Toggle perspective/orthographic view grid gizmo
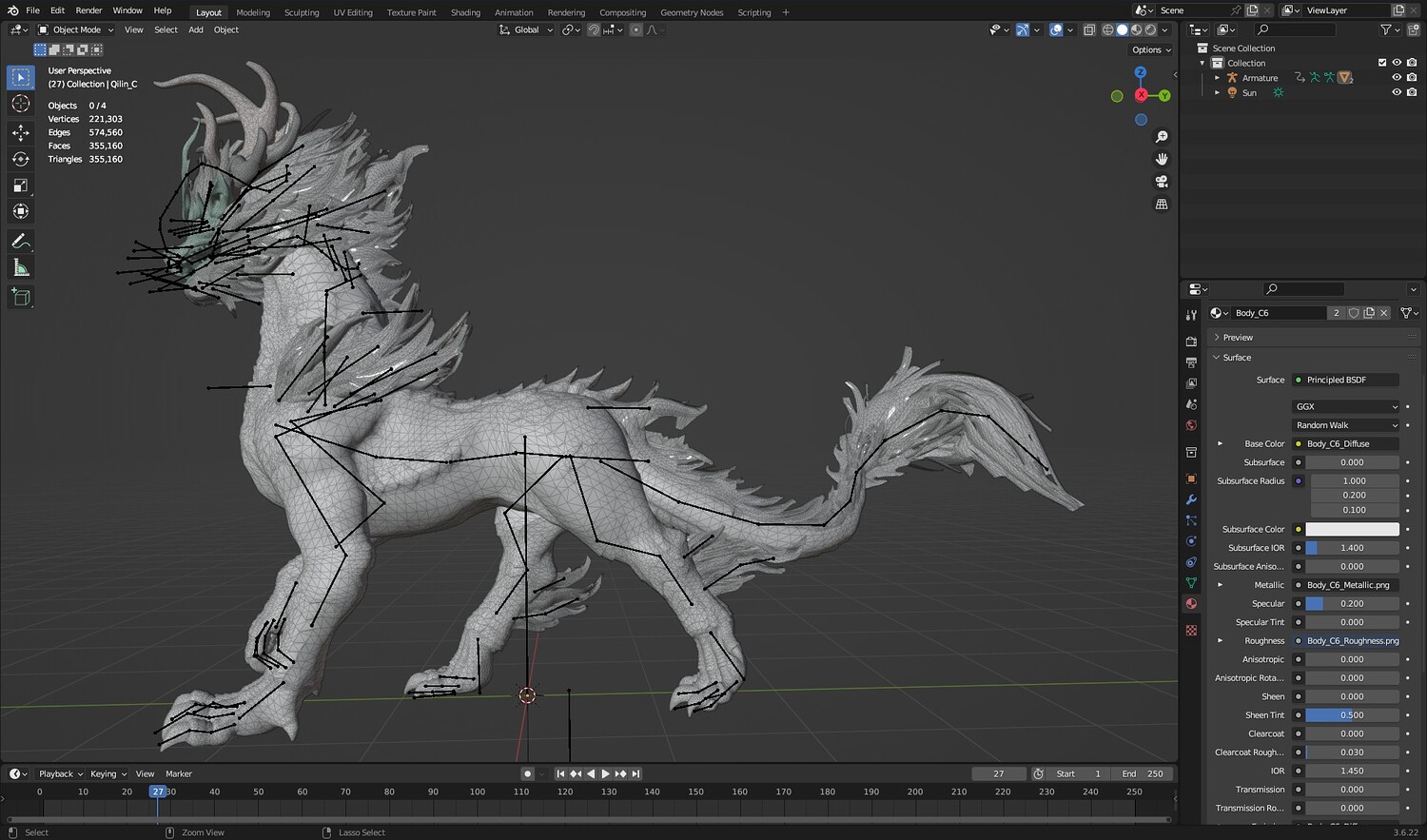This screenshot has height=840, width=1427. pos(1162,204)
